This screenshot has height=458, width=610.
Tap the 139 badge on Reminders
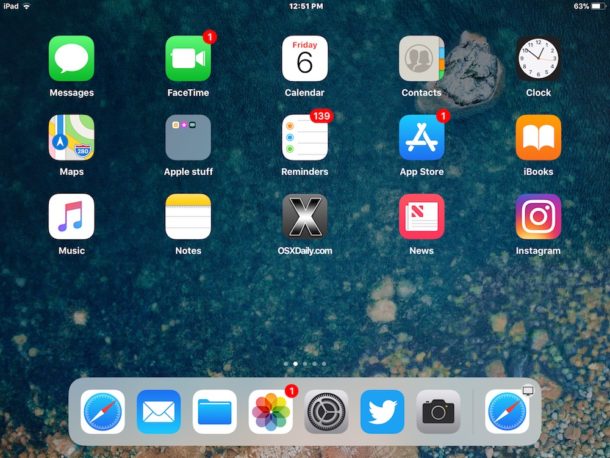tap(321, 116)
